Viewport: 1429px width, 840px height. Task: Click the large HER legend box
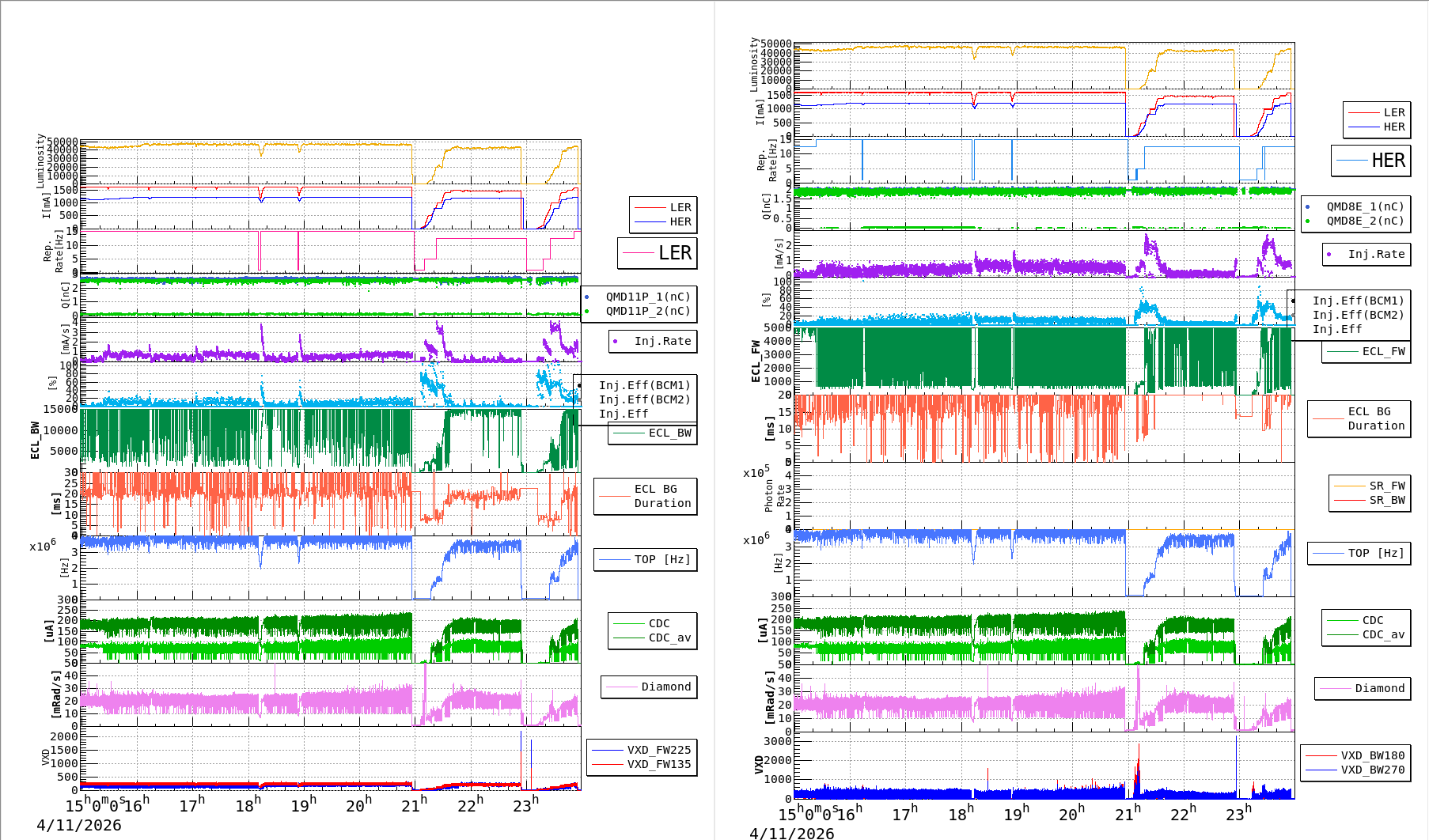coord(1370,161)
